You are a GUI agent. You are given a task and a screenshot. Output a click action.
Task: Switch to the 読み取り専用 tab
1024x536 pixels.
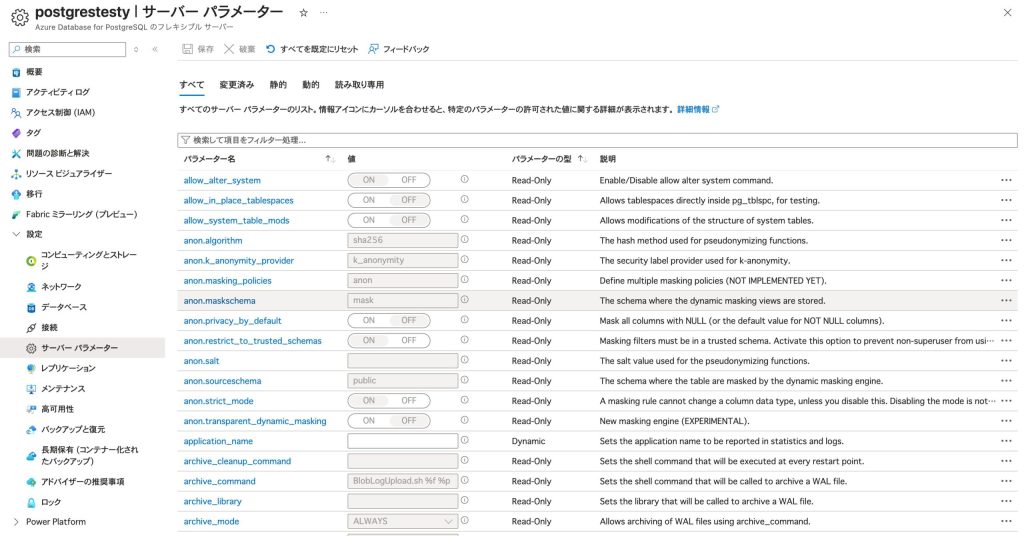(x=359, y=85)
